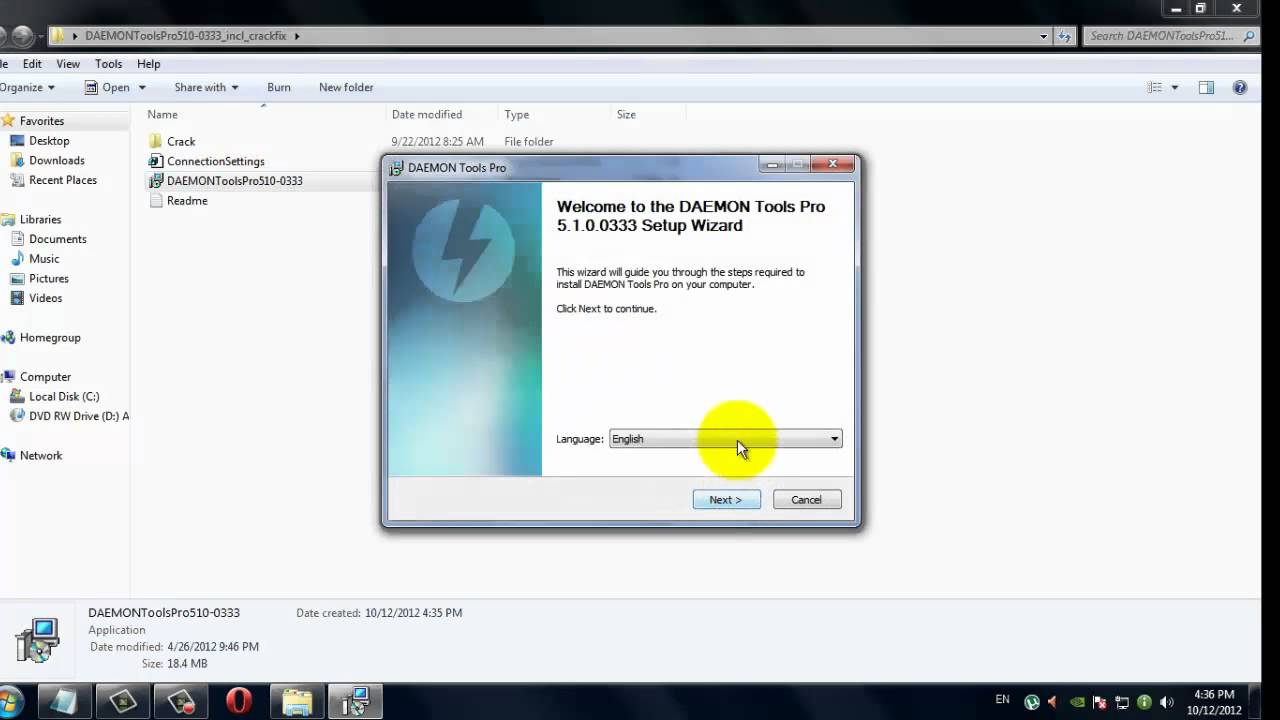
Task: Click the refresh button beside the address bar
Action: click(1066, 36)
